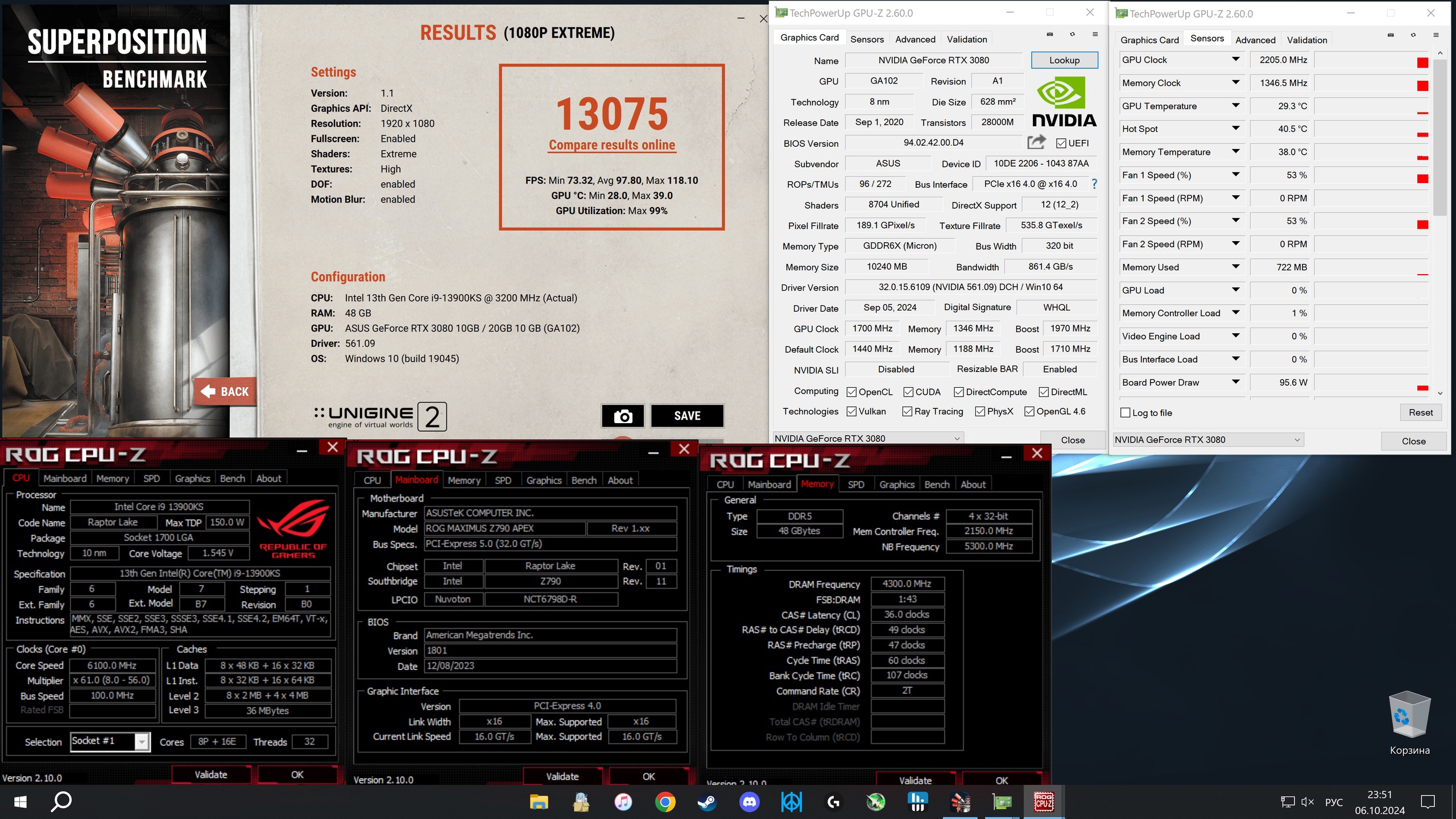1456x819 pixels.
Task: Click Validate in CPU-Z Mainboard window
Action: point(562,776)
